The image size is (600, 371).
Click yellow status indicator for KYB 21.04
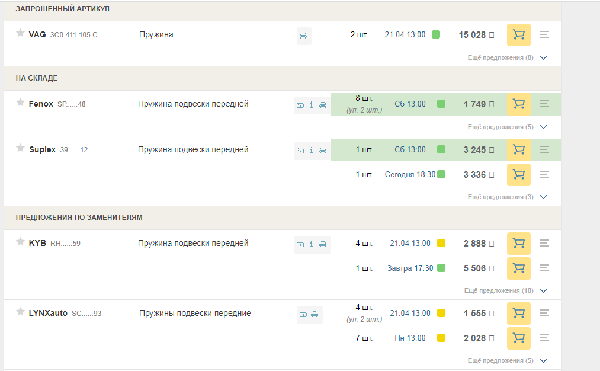click(x=441, y=243)
